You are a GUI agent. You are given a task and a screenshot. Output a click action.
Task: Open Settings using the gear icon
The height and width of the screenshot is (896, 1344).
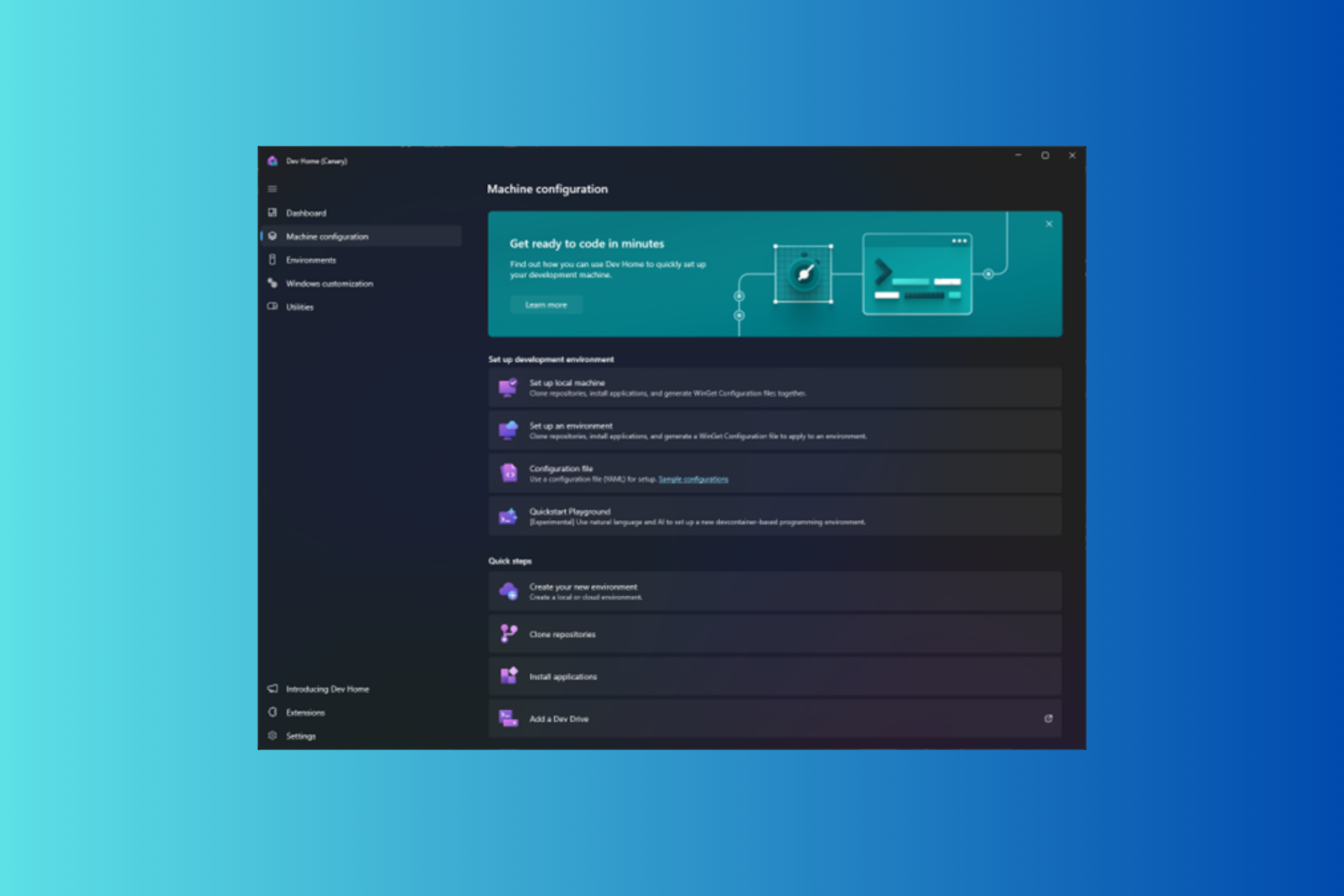click(272, 736)
